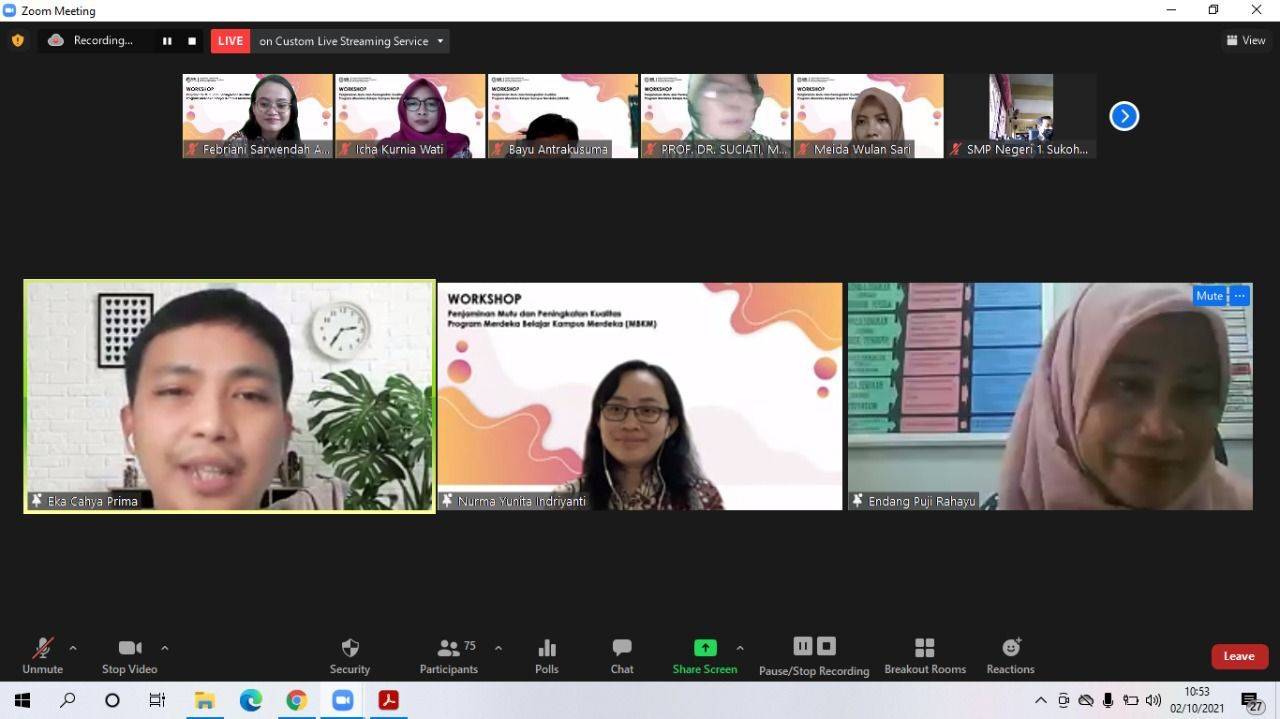Screen dimensions: 1280x719
Task: Open the View layout menu
Action: [x=1246, y=41]
